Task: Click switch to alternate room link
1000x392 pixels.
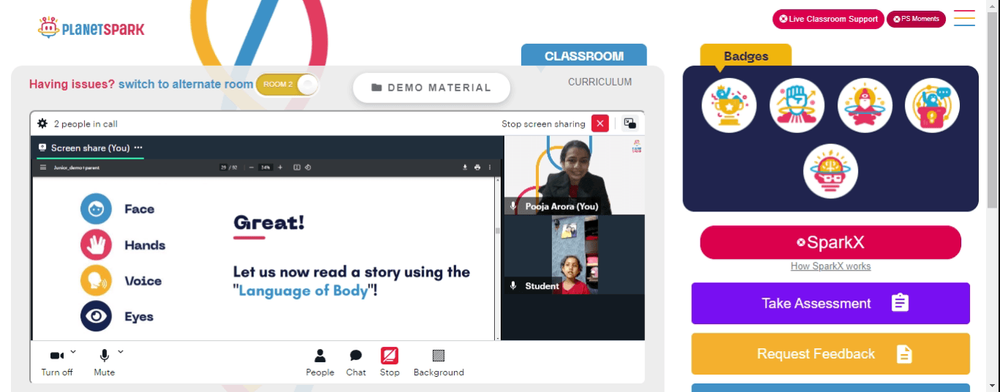Action: 186,84
